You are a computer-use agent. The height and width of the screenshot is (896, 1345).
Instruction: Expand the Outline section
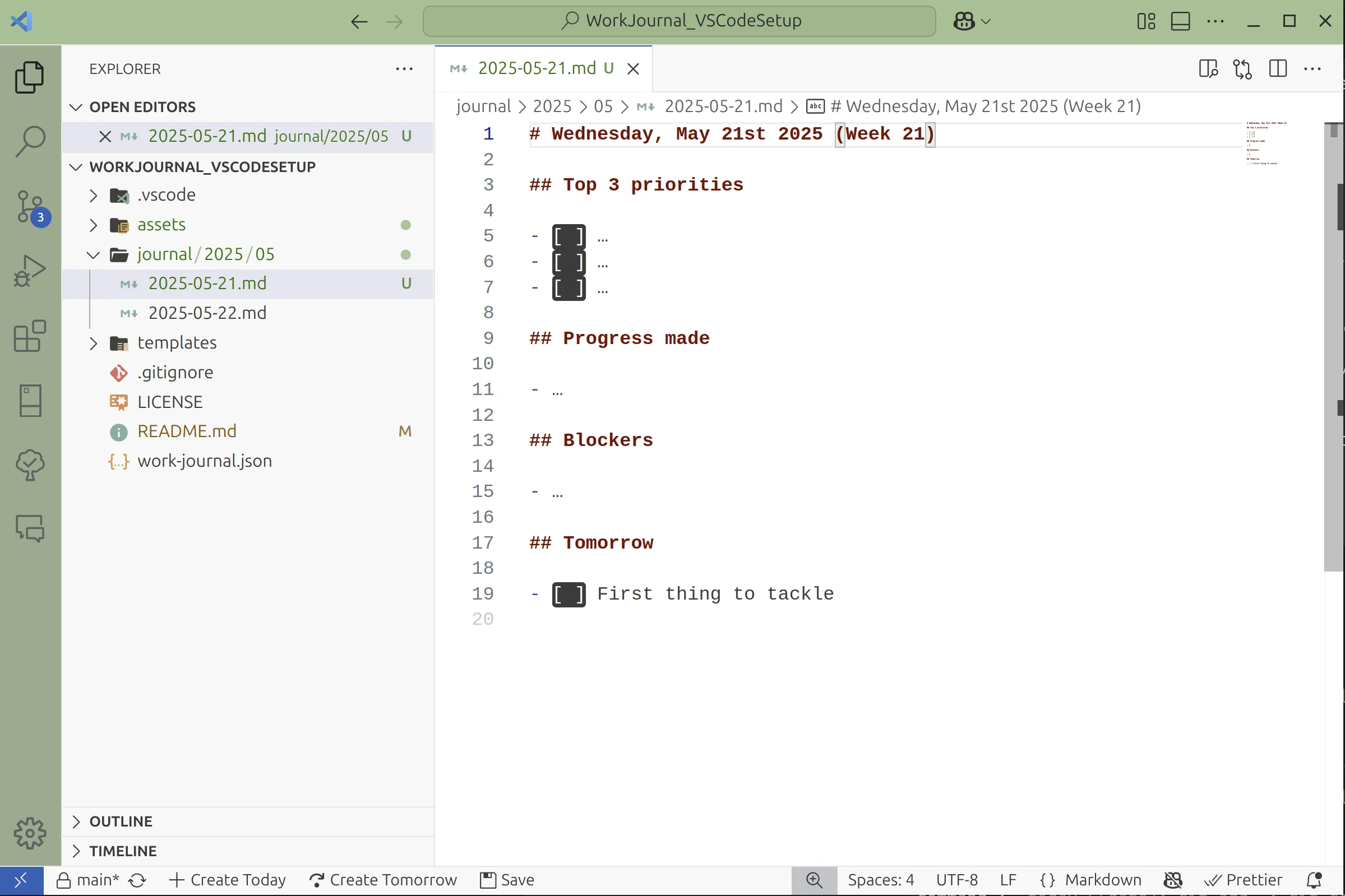tap(248, 821)
